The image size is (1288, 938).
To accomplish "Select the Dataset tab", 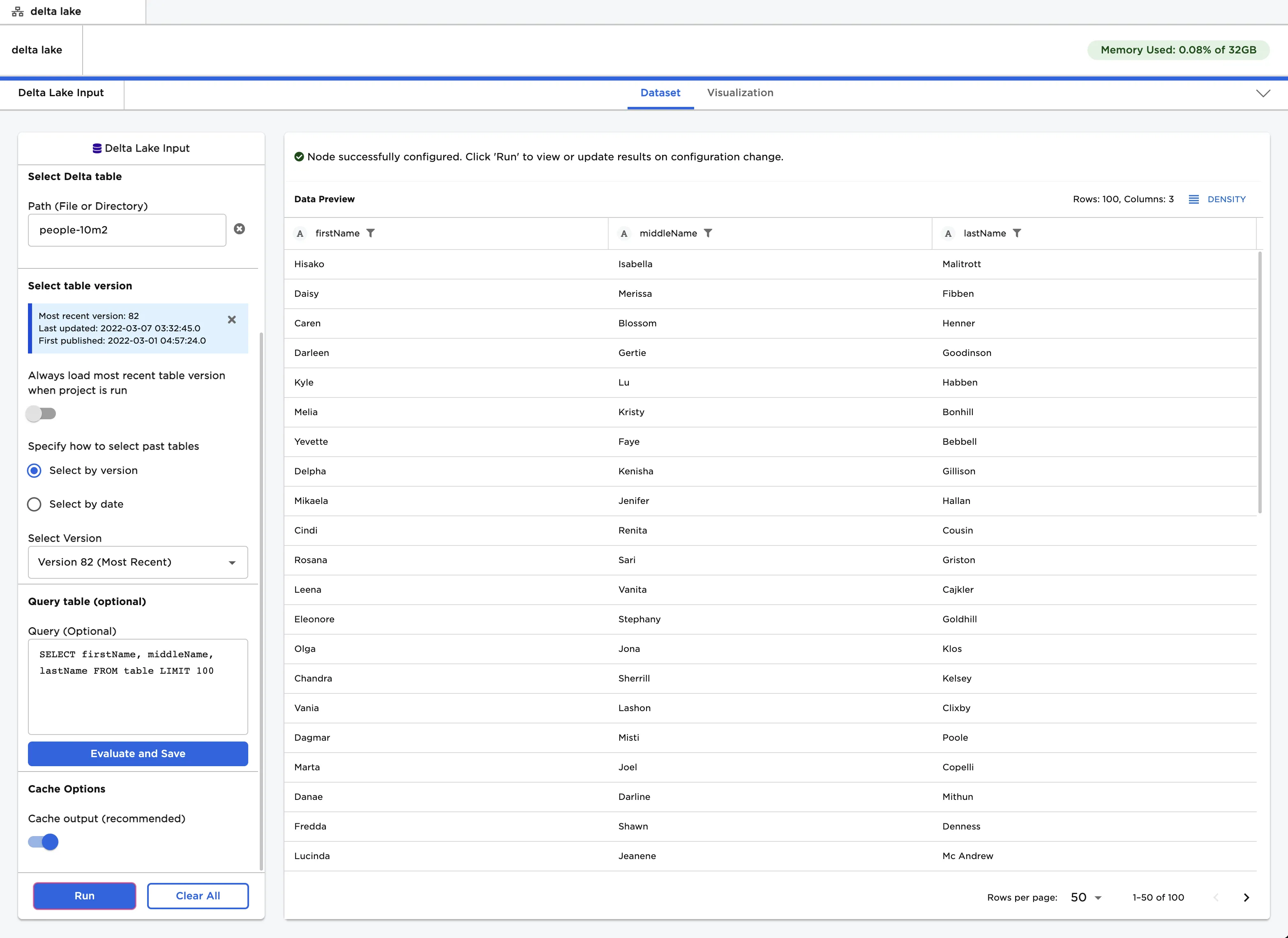I will [660, 92].
